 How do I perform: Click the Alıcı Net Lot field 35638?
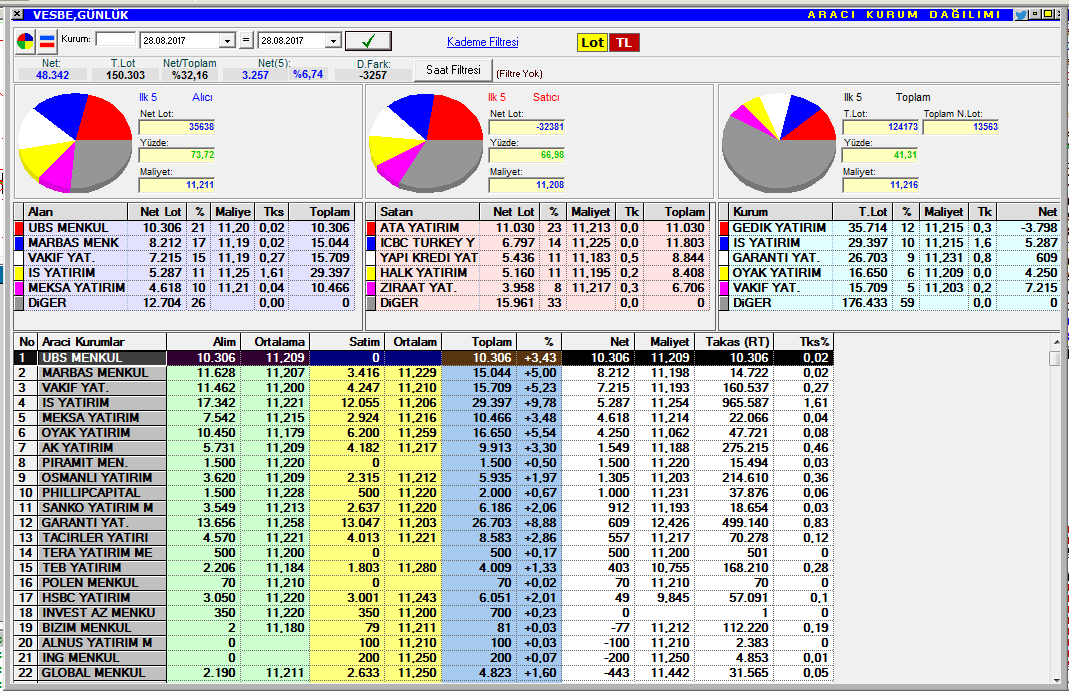(x=177, y=127)
